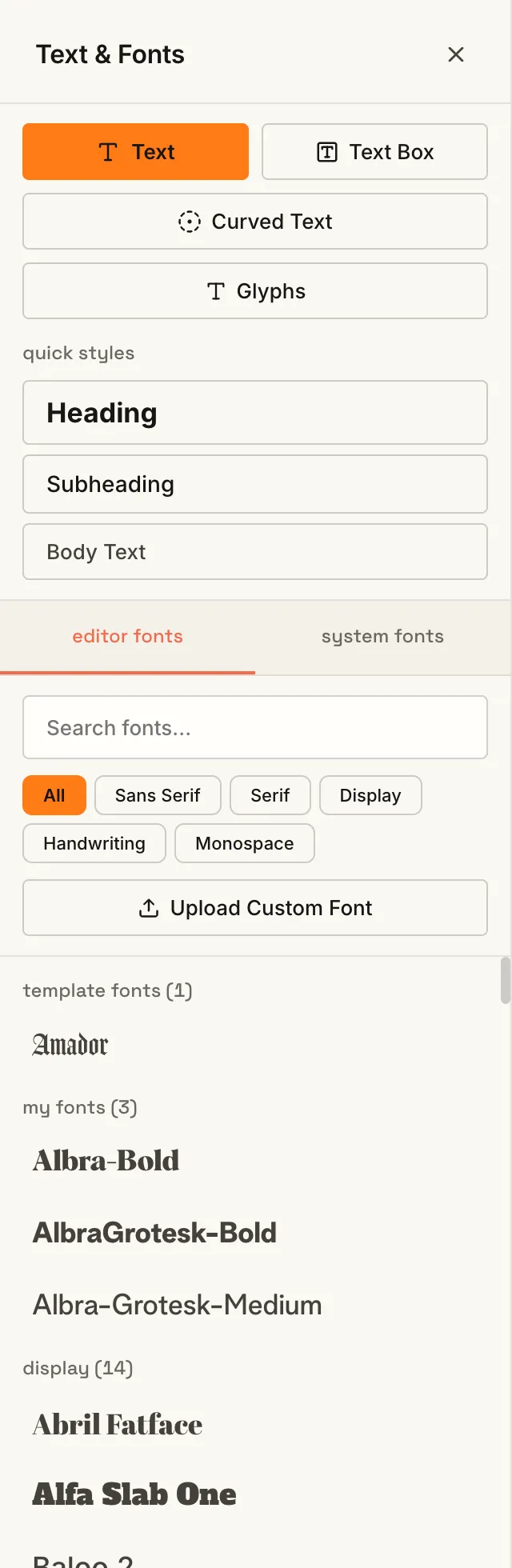Filter fonts by Handwriting

(94, 843)
